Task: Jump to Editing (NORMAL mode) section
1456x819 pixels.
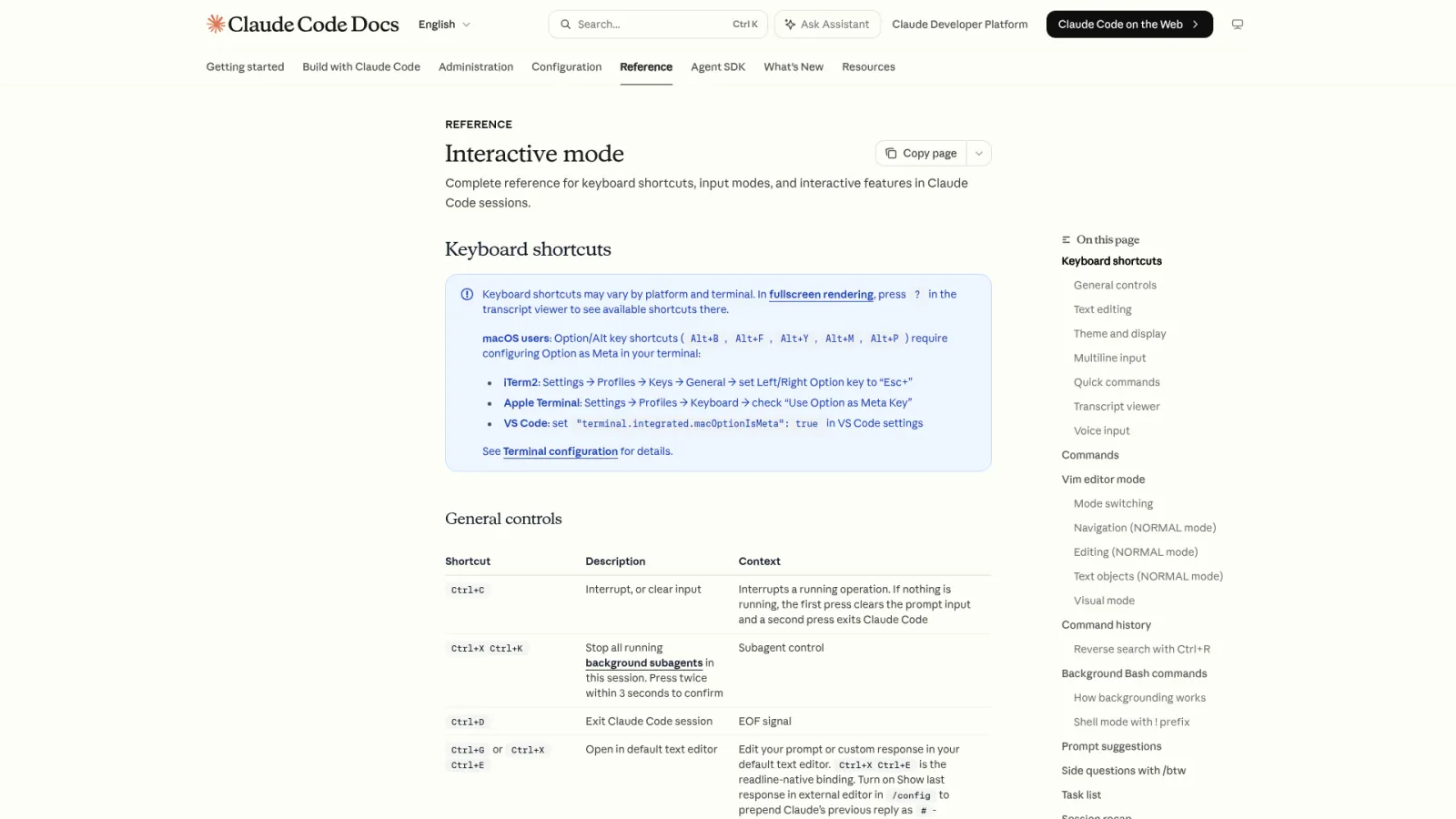Action: point(1135,552)
